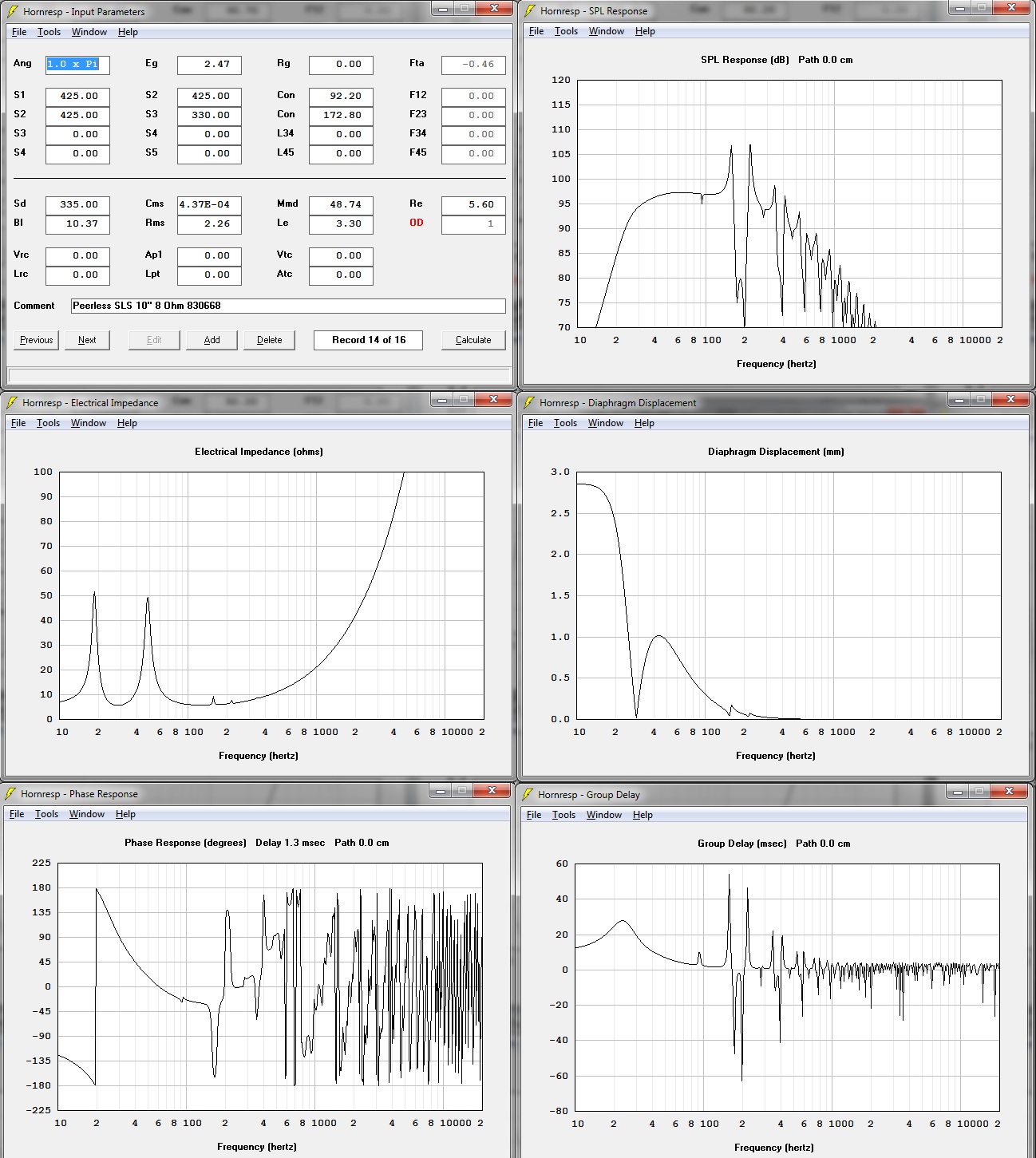Click the Con field with value 92.20
This screenshot has width=1036, height=1158.
tap(341, 97)
